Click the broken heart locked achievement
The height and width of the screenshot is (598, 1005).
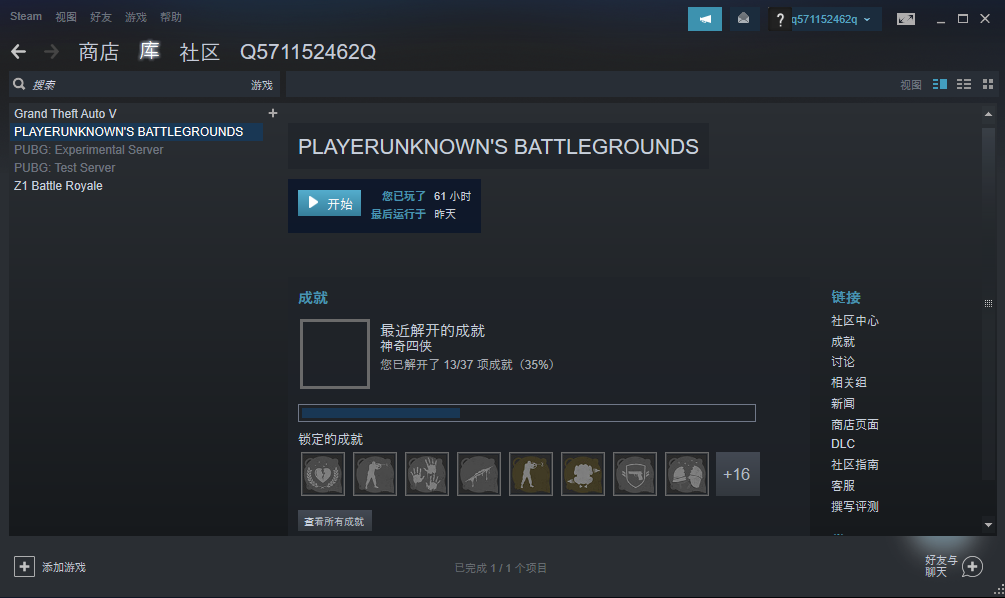pyautogui.click(x=322, y=474)
